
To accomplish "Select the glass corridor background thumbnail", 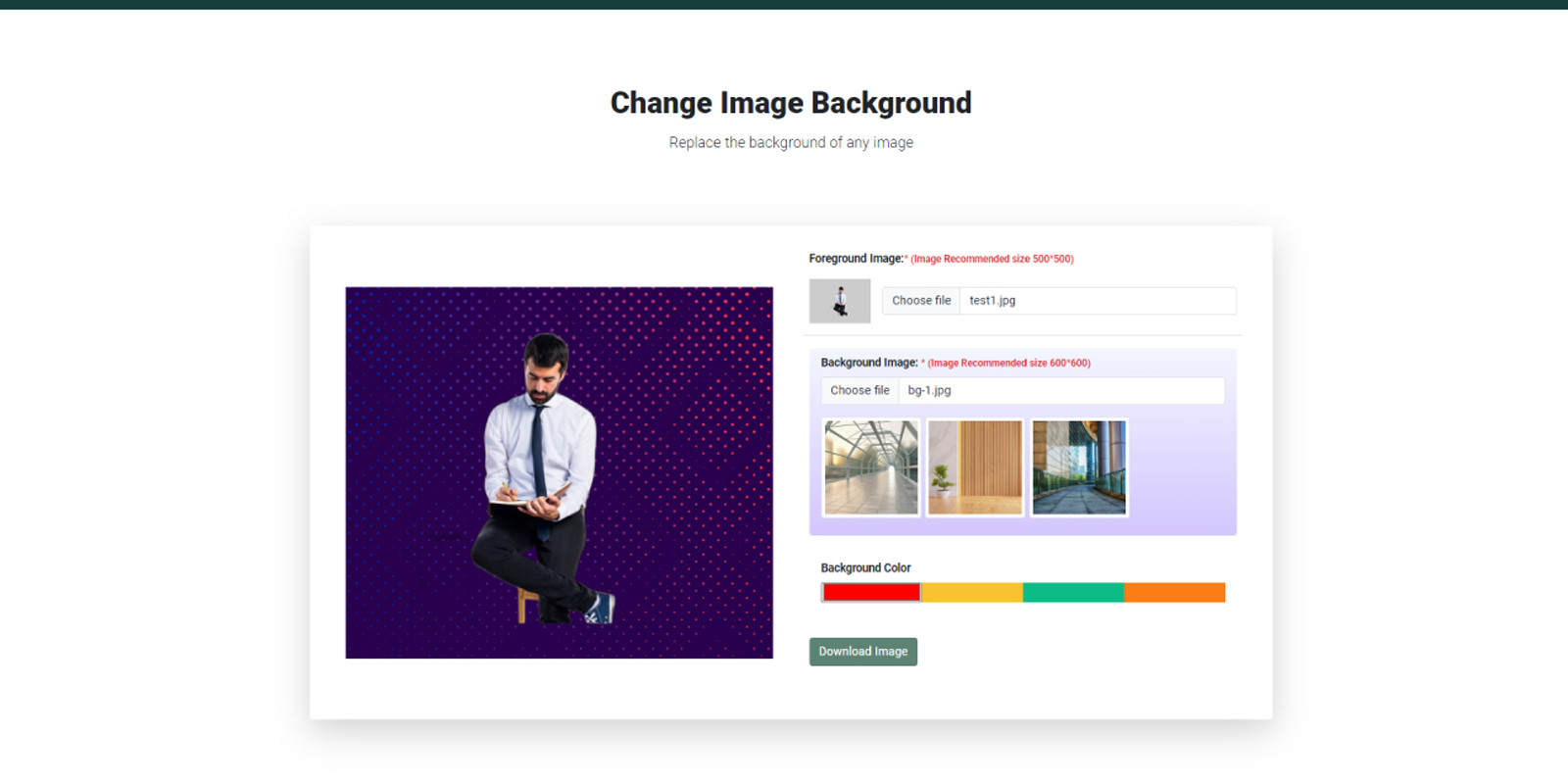I will (x=871, y=467).
